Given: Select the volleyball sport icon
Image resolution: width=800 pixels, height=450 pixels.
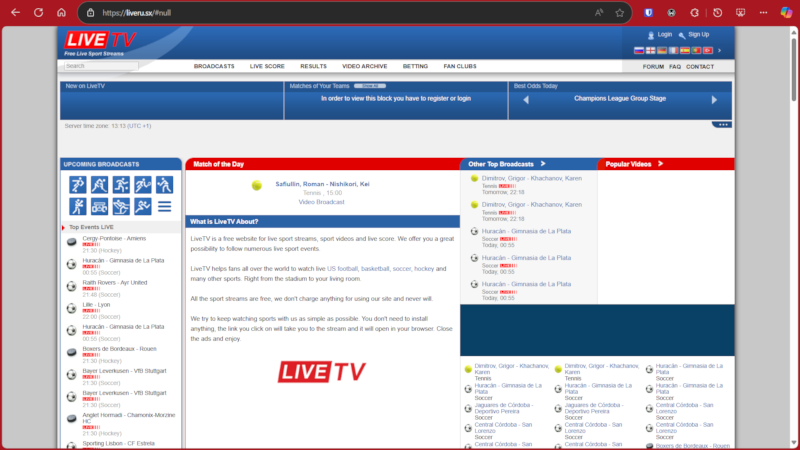Looking at the screenshot, I should 164,185.
